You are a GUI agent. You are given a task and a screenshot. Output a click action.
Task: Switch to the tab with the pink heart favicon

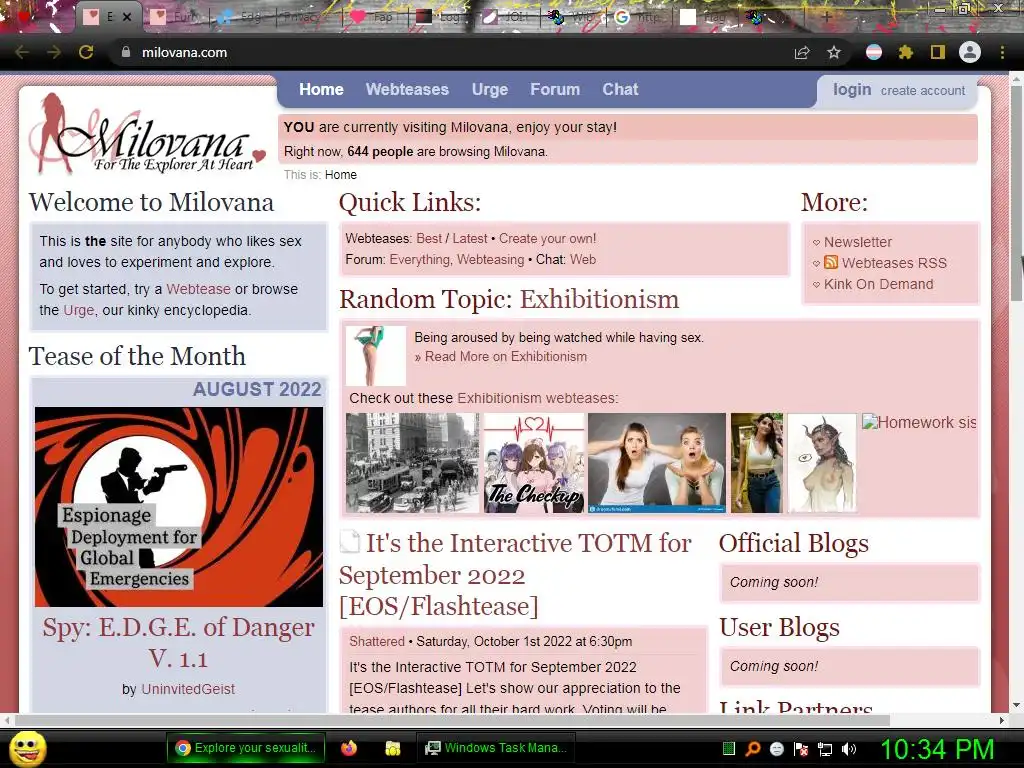pyautogui.click(x=374, y=17)
